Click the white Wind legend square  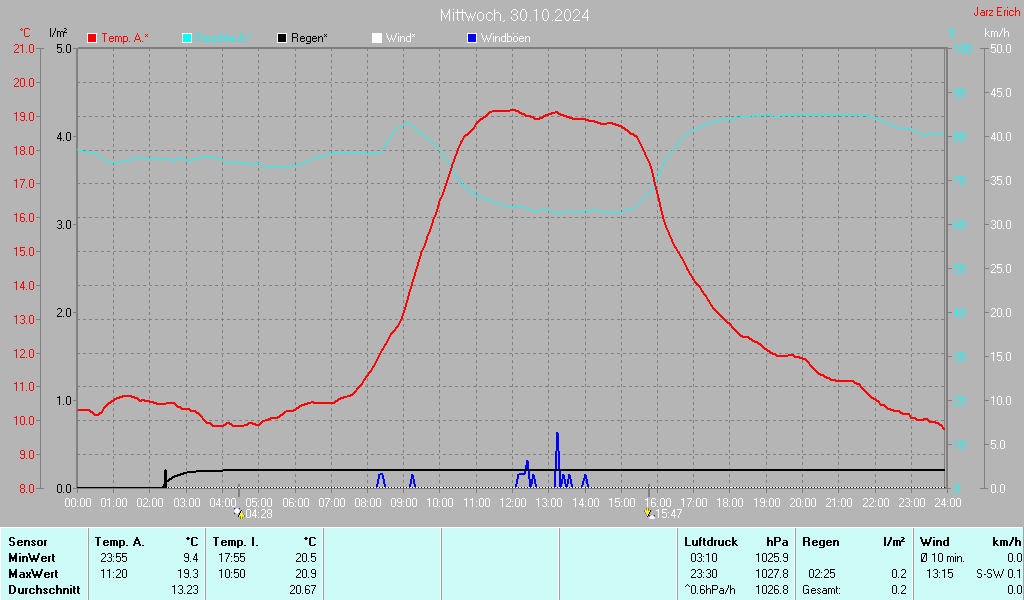pyautogui.click(x=377, y=38)
